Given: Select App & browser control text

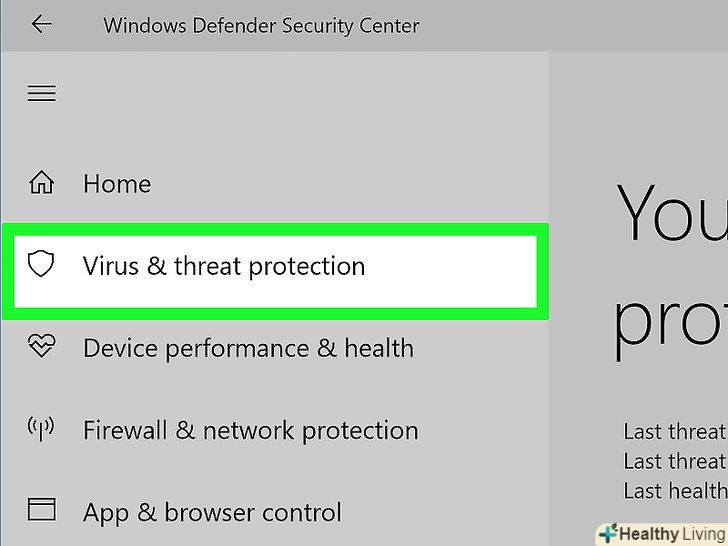Looking at the screenshot, I should click(x=212, y=513).
